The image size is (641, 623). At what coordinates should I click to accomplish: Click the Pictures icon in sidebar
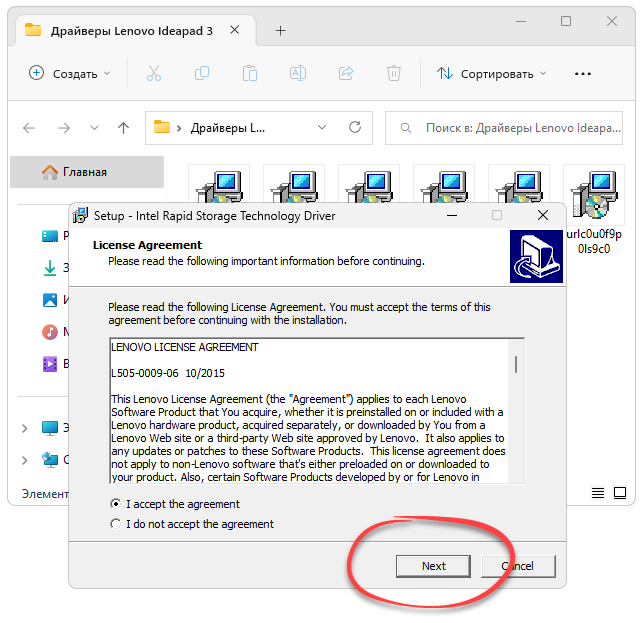[x=50, y=300]
